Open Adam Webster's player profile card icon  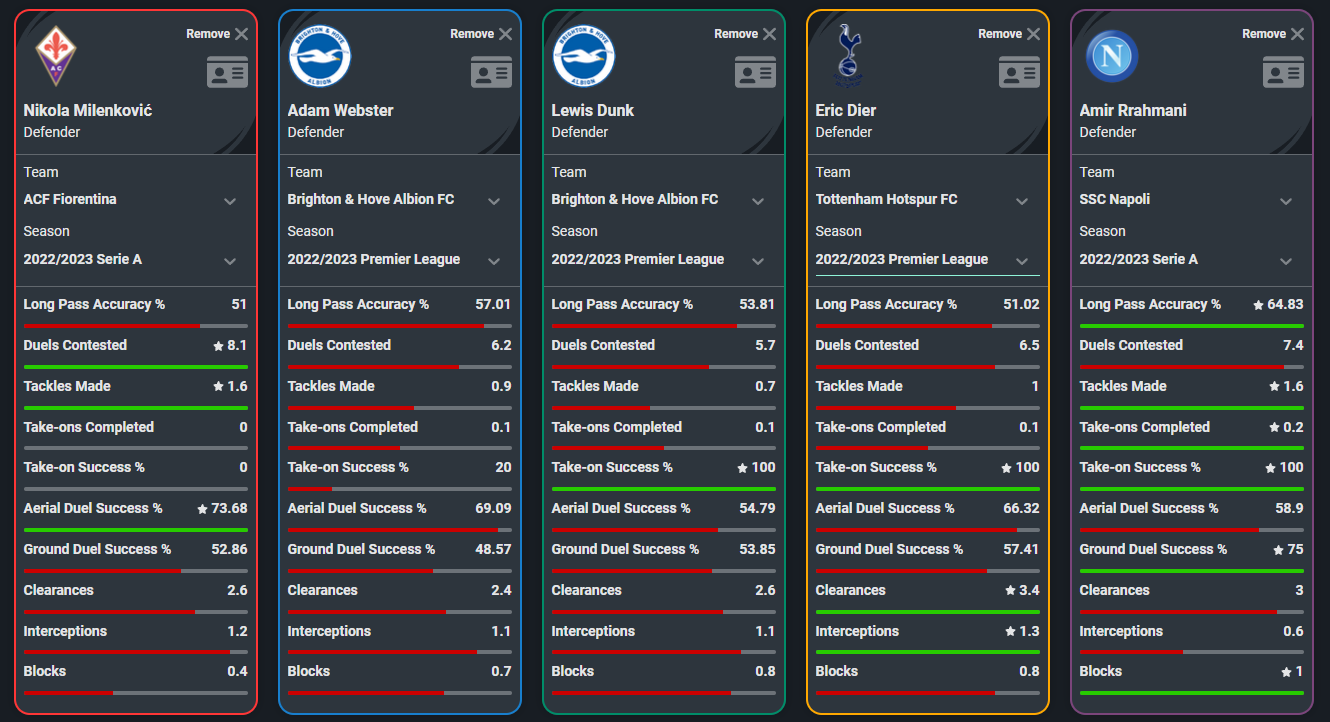click(x=491, y=72)
